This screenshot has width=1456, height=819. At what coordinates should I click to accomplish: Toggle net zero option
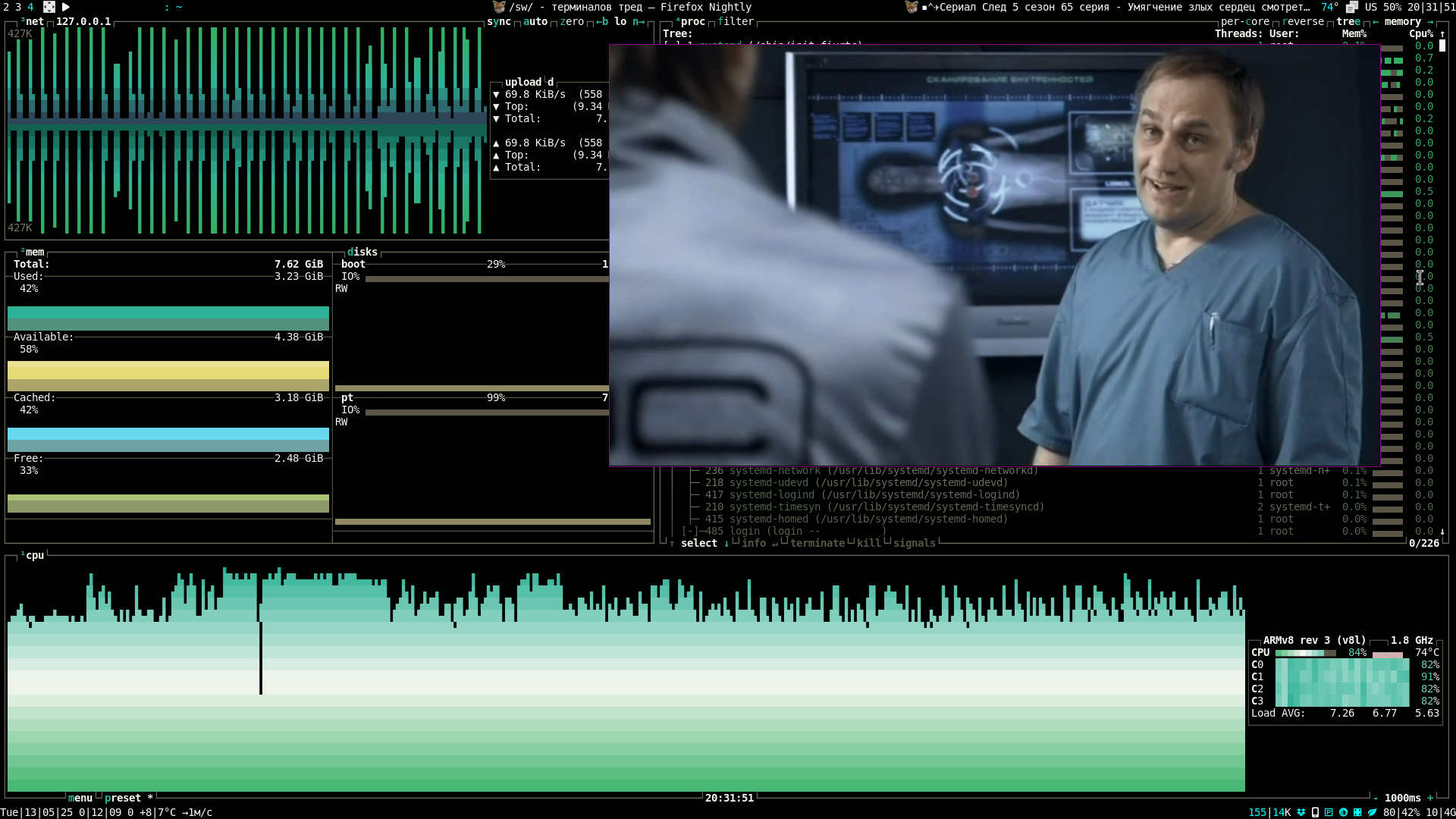pyautogui.click(x=572, y=22)
